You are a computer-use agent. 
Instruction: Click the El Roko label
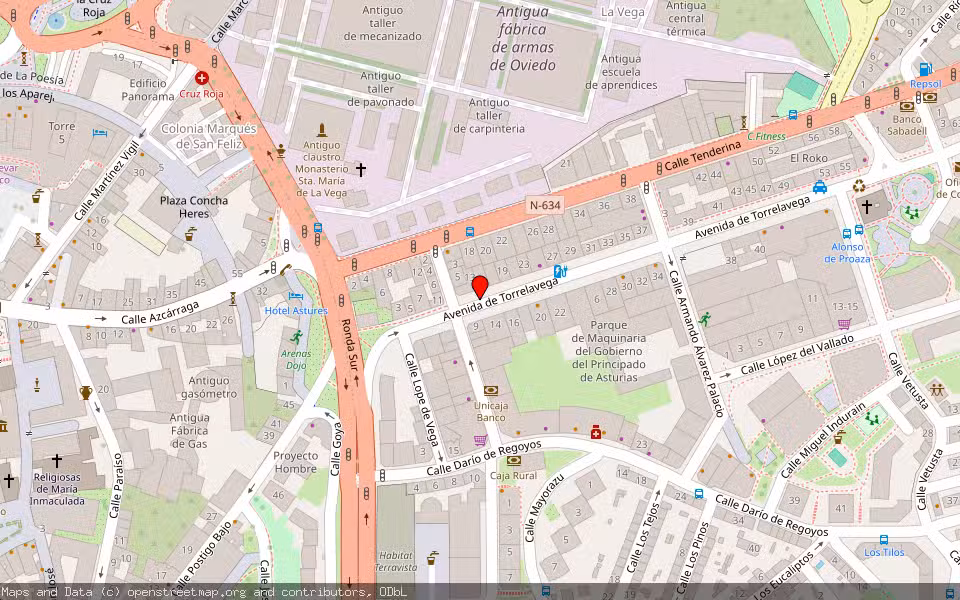pos(808,158)
